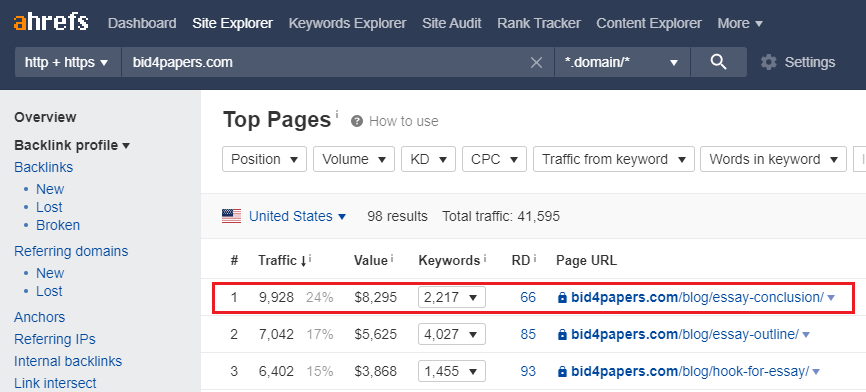
Task: Open the *.domain/* mode dropdown
Action: (x=622, y=62)
